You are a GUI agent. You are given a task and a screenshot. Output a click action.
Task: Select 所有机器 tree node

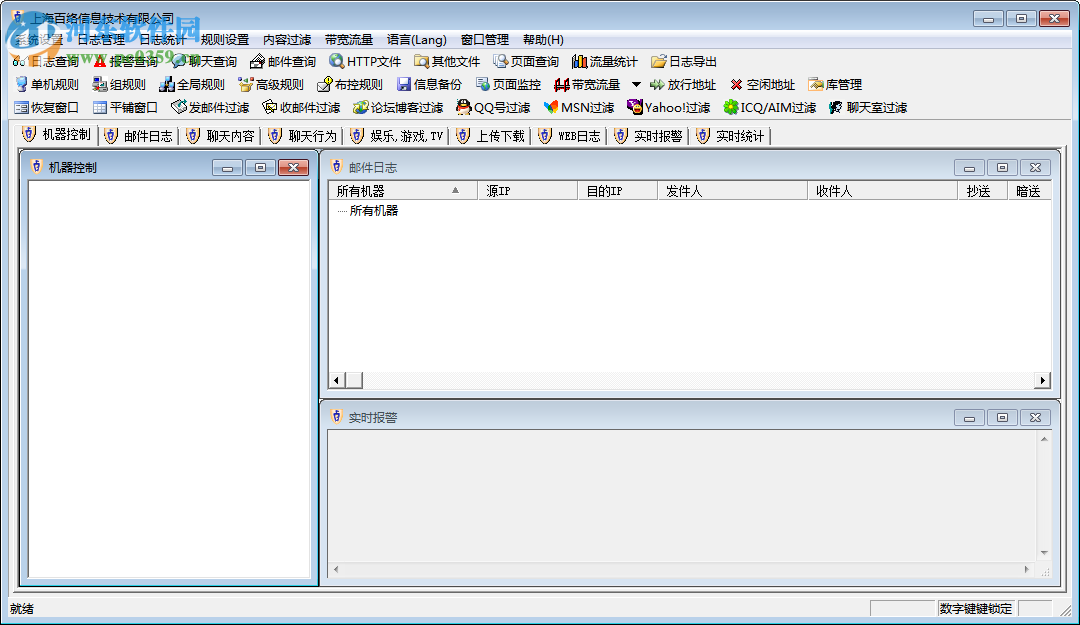374,211
